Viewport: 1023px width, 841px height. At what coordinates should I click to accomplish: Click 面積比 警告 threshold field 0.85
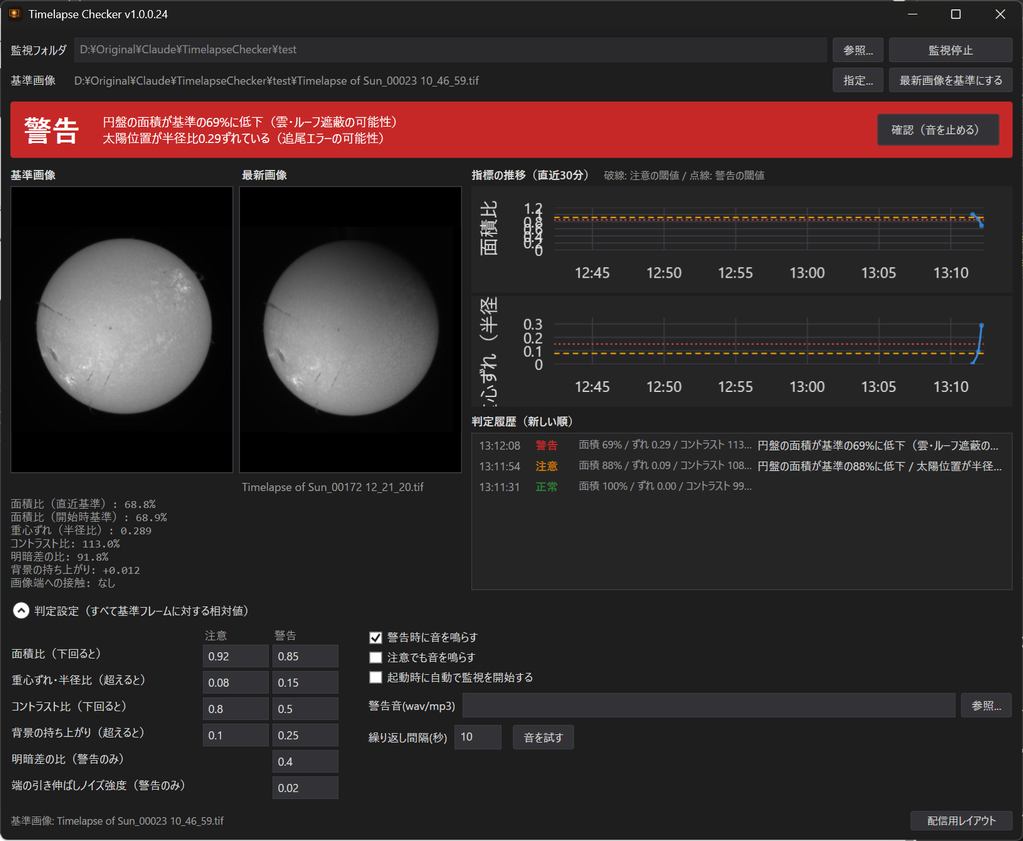pyautogui.click(x=305, y=656)
